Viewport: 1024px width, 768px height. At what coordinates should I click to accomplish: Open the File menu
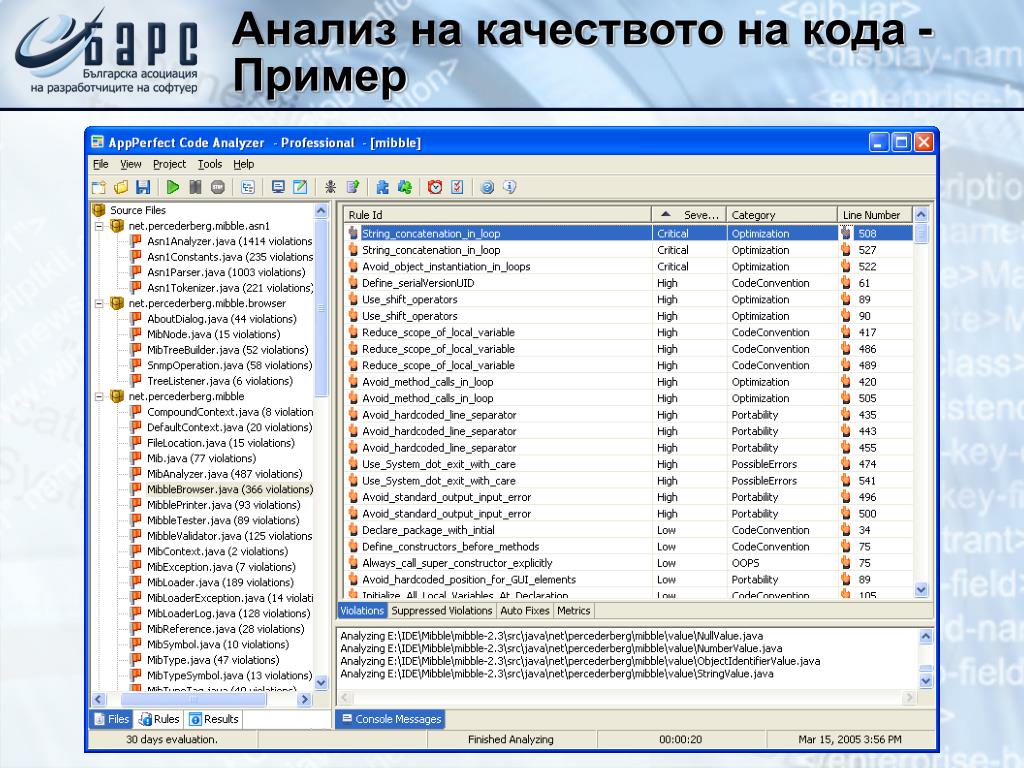coord(101,164)
